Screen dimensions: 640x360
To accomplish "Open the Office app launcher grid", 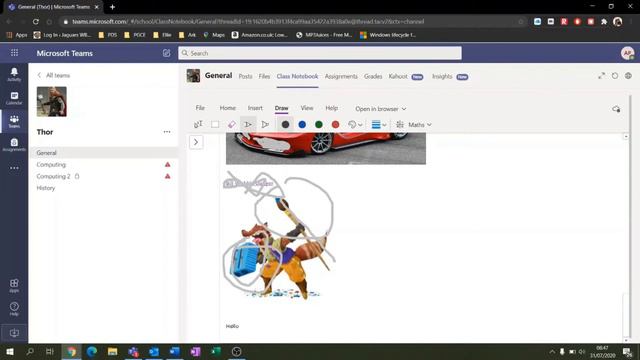I will (x=14, y=53).
